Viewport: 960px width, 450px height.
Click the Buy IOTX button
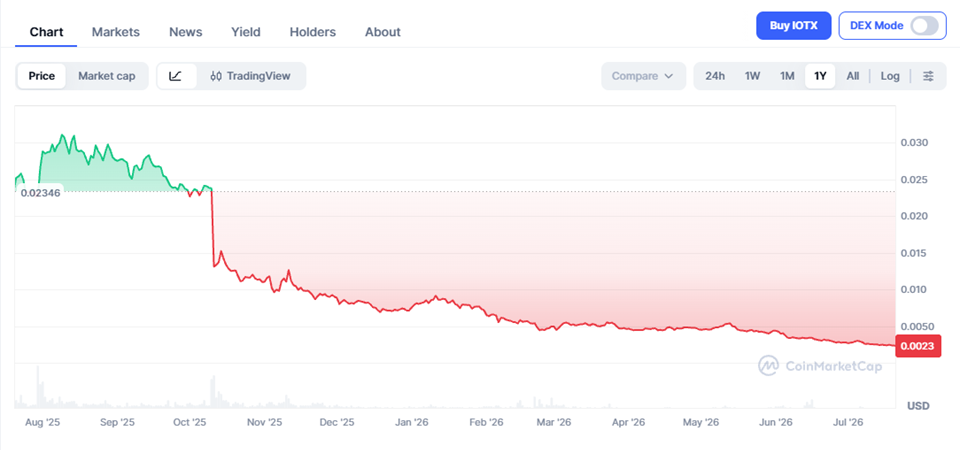793,26
